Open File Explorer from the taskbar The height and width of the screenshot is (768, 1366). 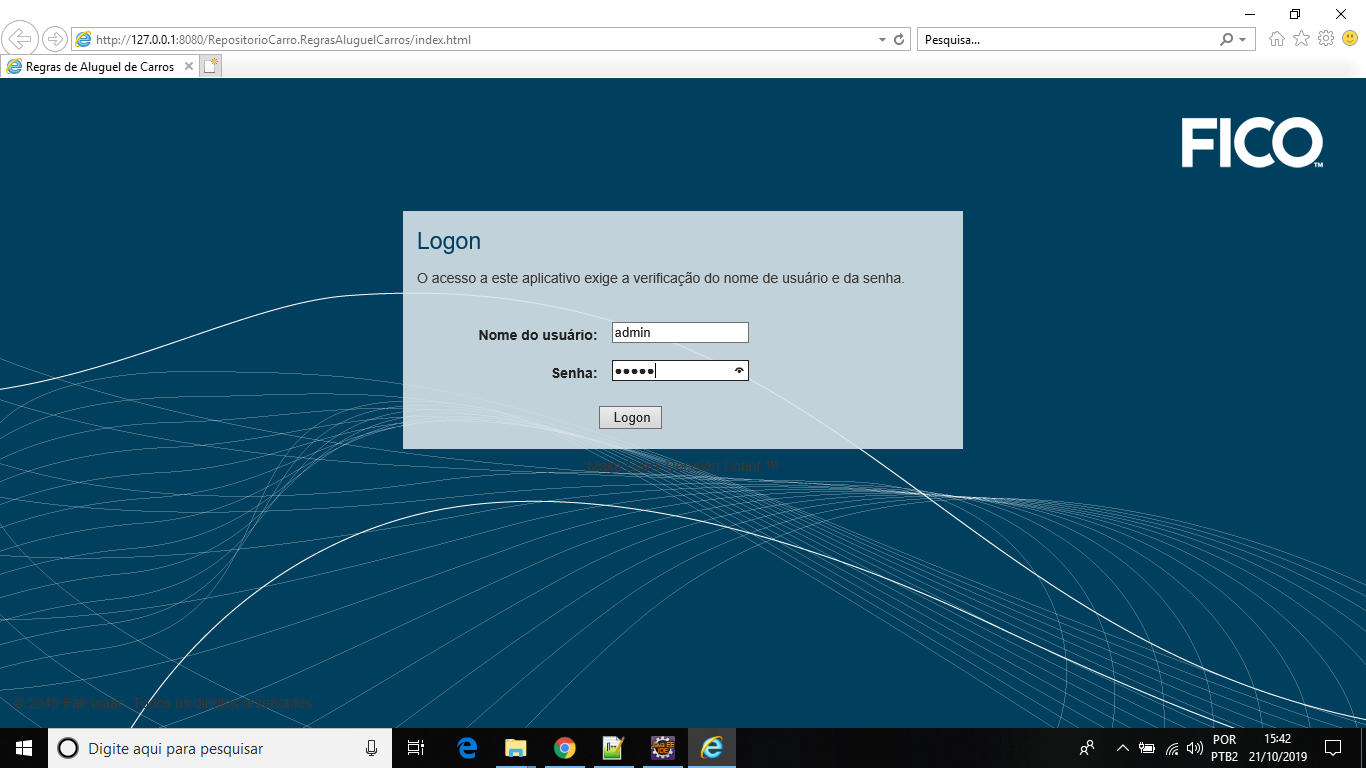pyautogui.click(x=515, y=747)
